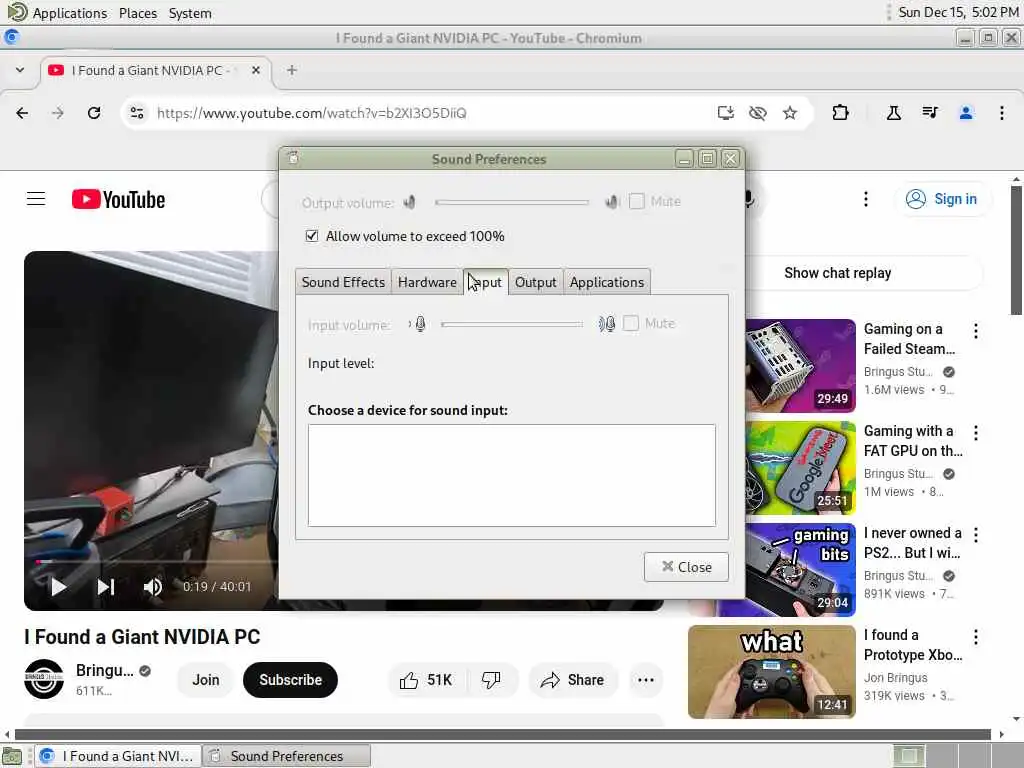Click the video progress bar
Screen dimensions: 1024x768
click(157, 561)
